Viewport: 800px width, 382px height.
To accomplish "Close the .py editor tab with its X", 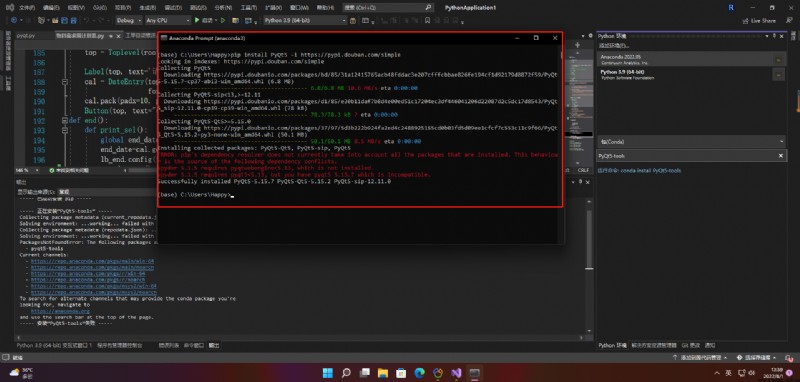I will click(118, 36).
